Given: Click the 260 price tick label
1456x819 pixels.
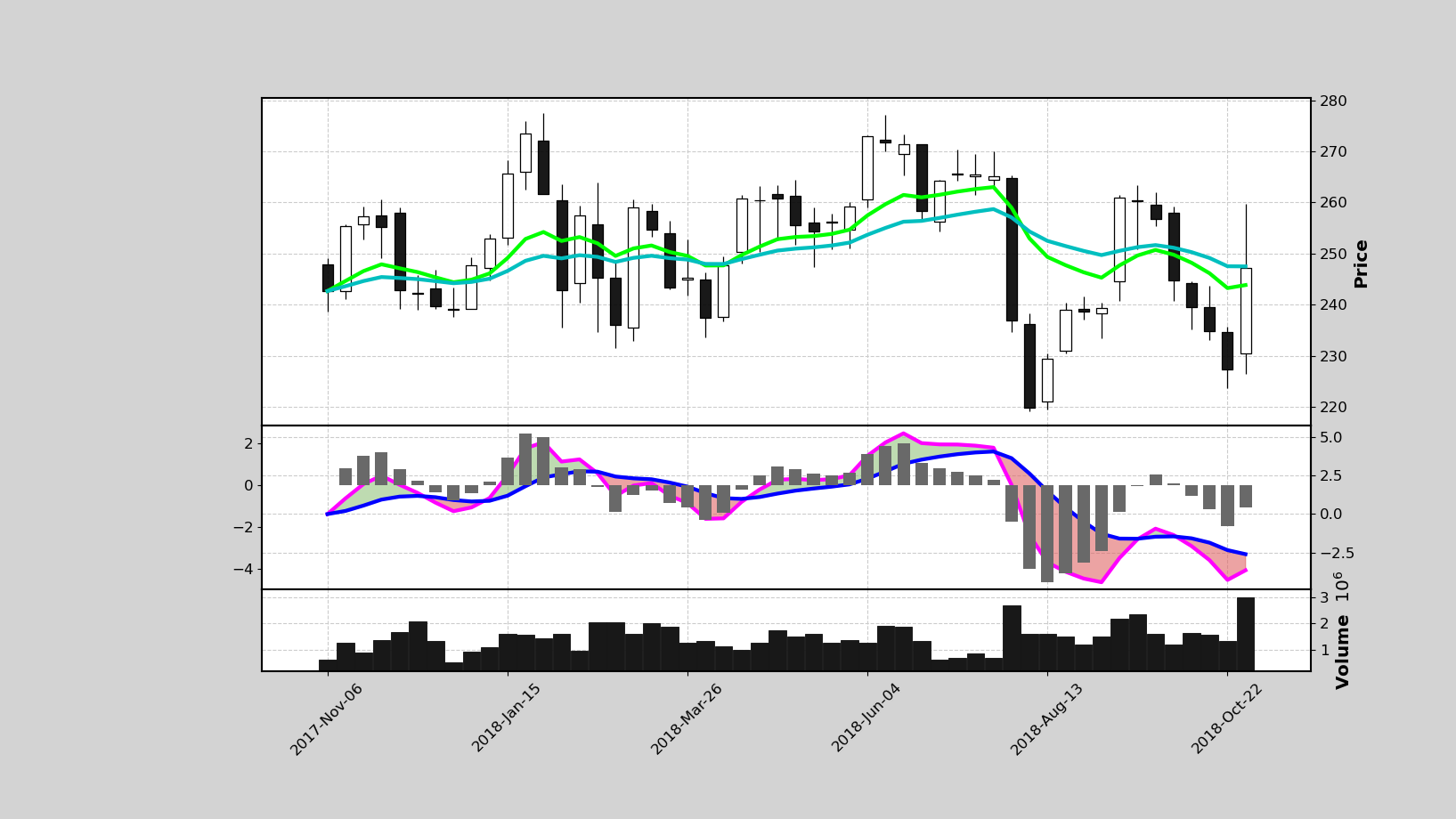Looking at the screenshot, I should tap(1334, 203).
